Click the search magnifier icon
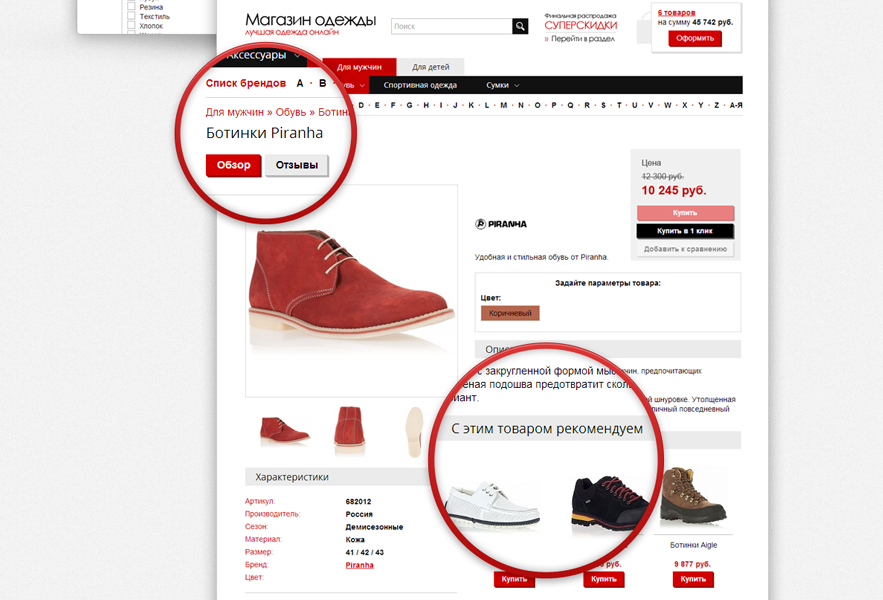The height and width of the screenshot is (600, 883). coord(520,26)
